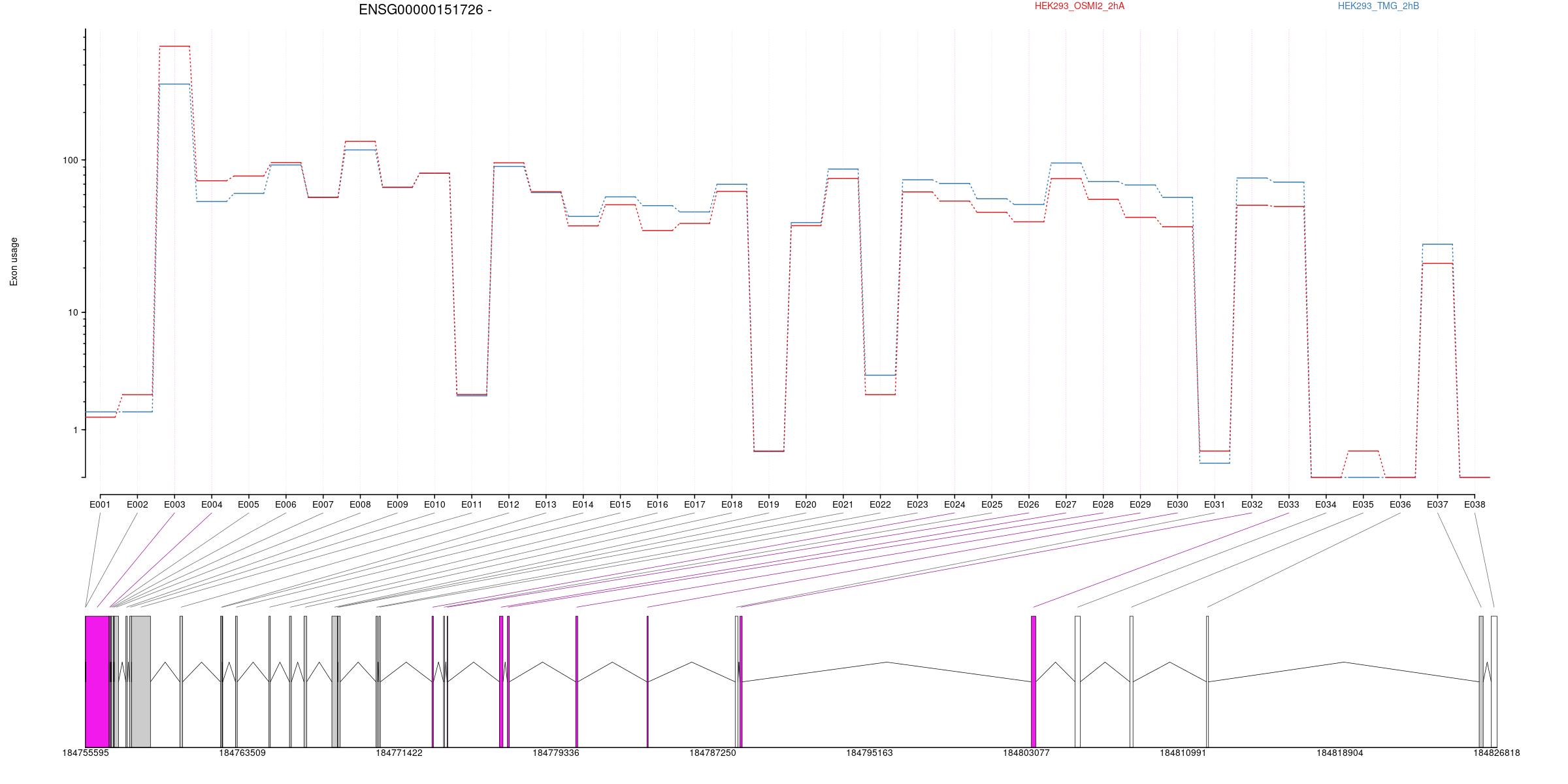Click exon label E030

(1177, 504)
